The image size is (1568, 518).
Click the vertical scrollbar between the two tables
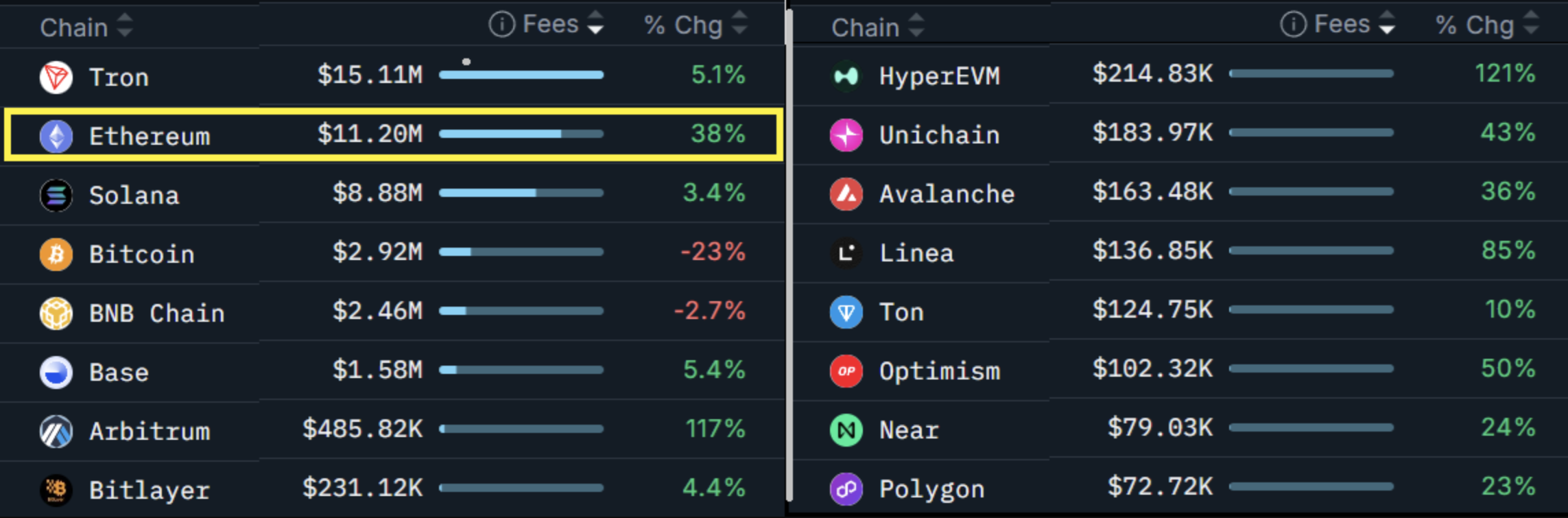tap(789, 254)
